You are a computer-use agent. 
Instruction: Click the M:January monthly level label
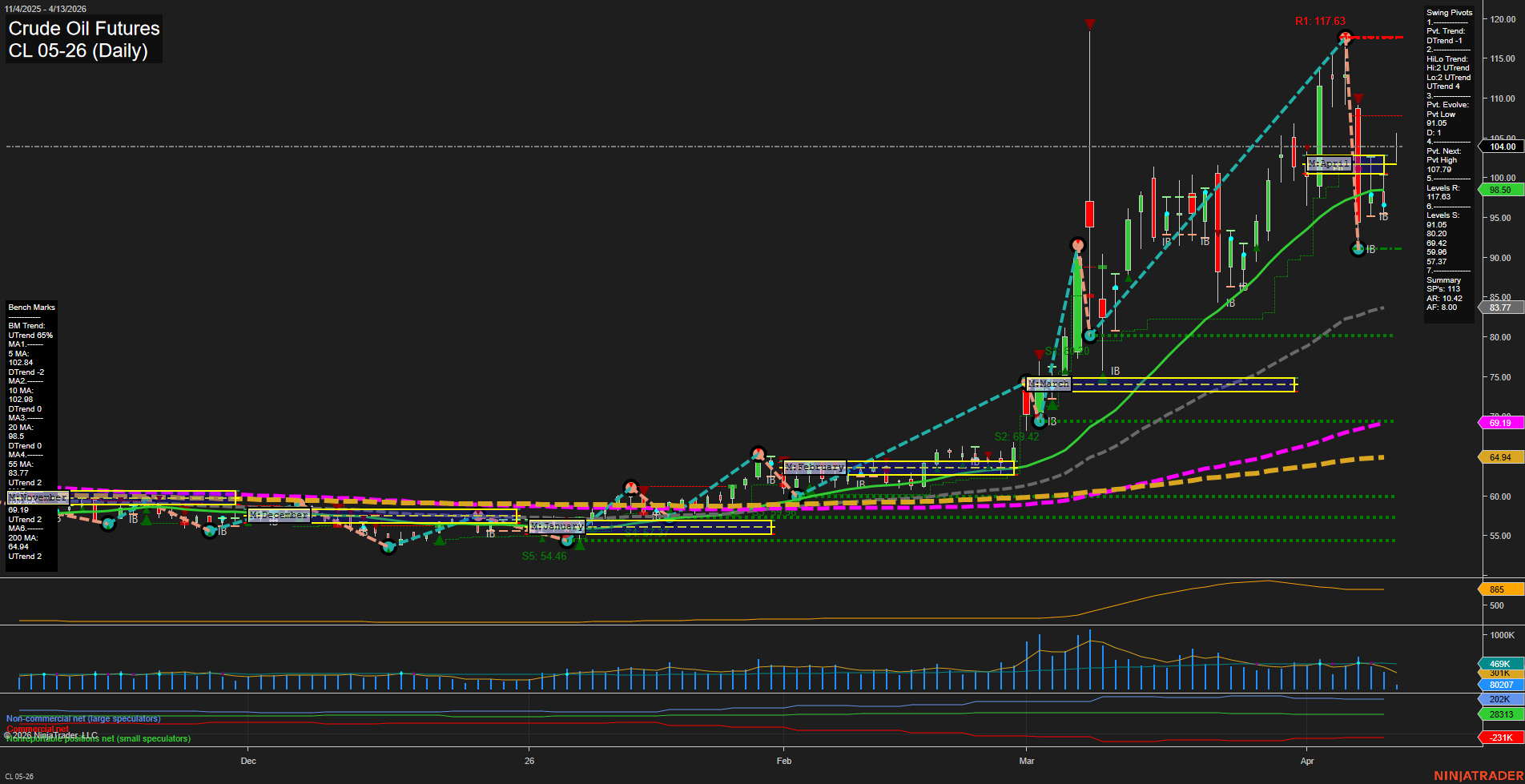557,527
